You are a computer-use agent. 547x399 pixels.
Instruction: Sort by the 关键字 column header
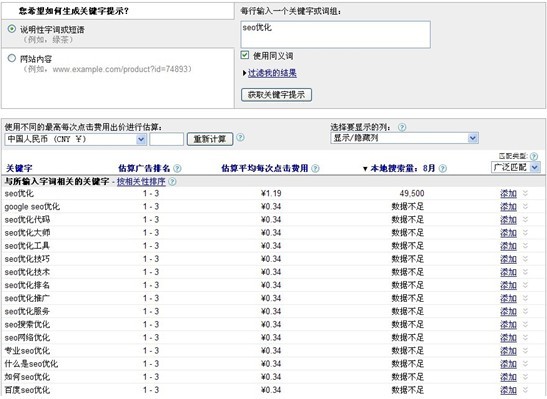point(19,168)
